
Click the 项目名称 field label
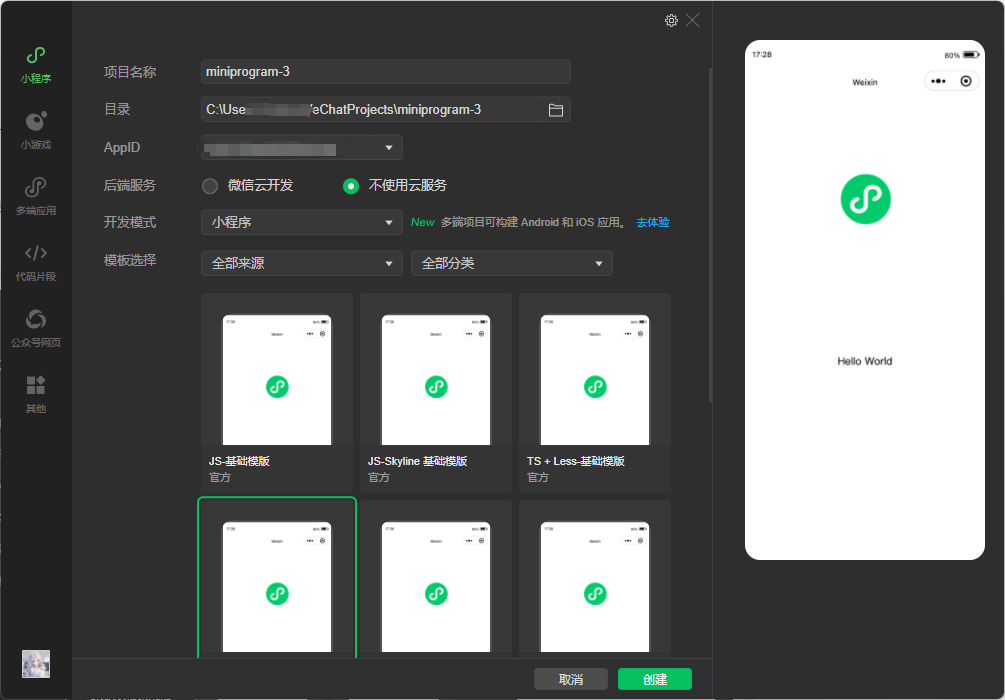[130, 72]
